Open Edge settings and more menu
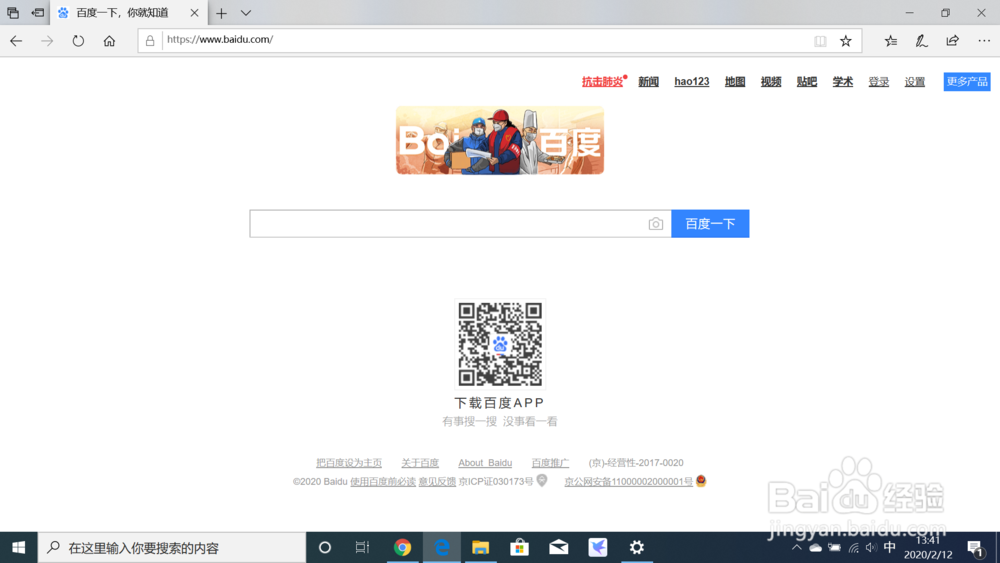 984,41
